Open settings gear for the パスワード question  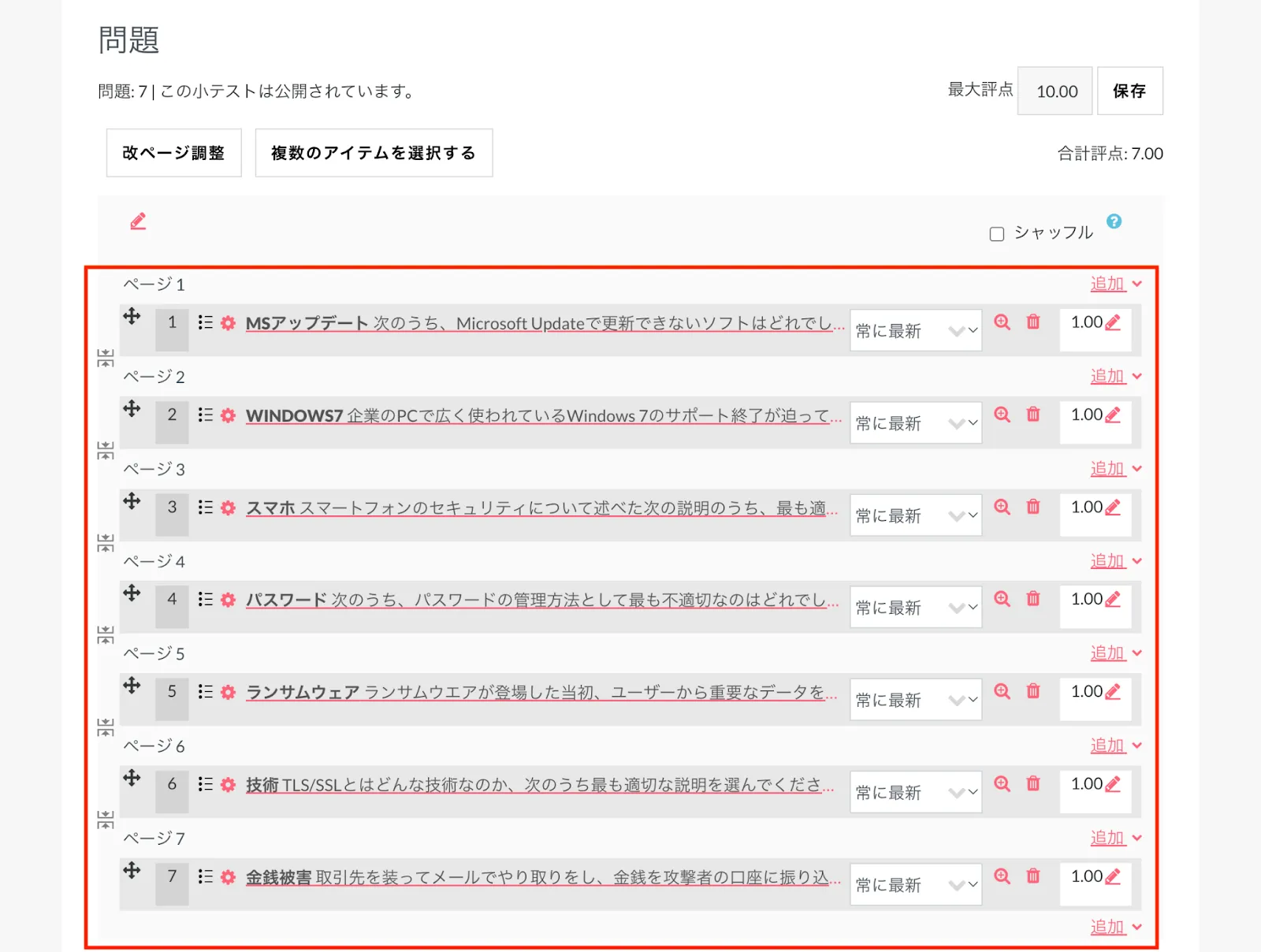point(228,600)
